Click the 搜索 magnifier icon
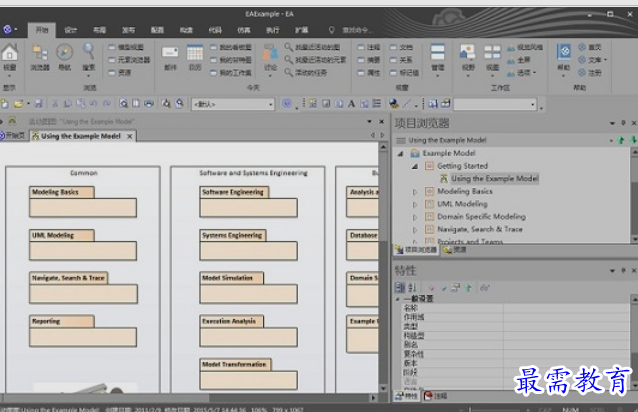Screen dimensions: 638x412 coord(88,52)
